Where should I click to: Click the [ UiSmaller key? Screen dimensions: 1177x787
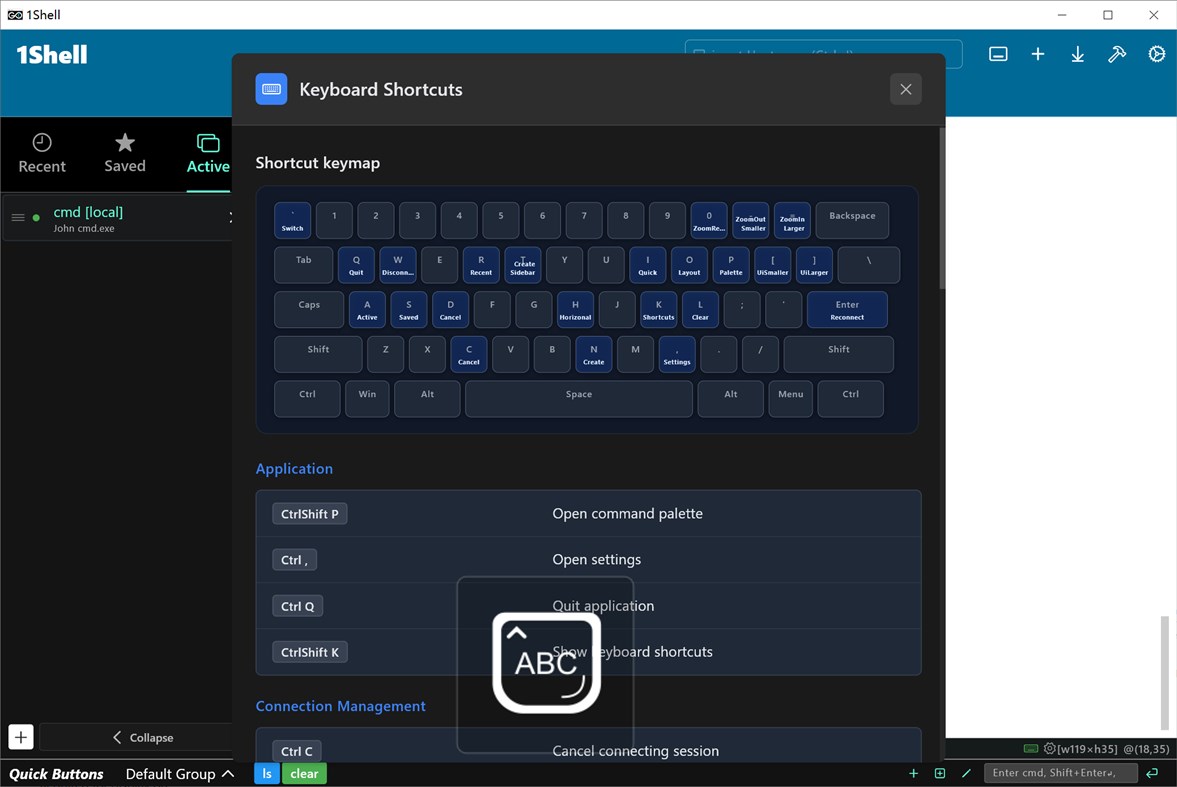coord(772,265)
